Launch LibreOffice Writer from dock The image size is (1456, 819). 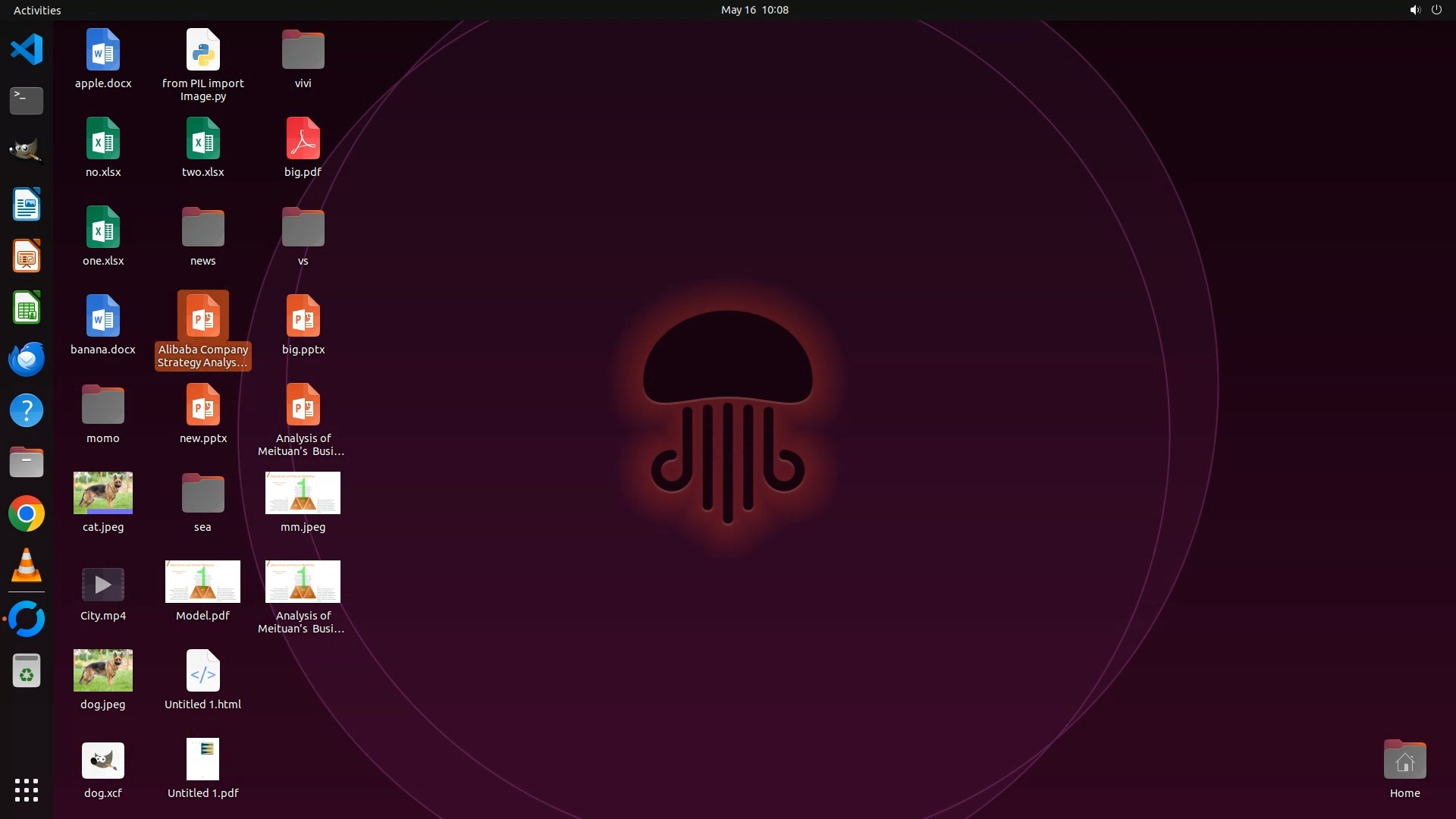27,205
